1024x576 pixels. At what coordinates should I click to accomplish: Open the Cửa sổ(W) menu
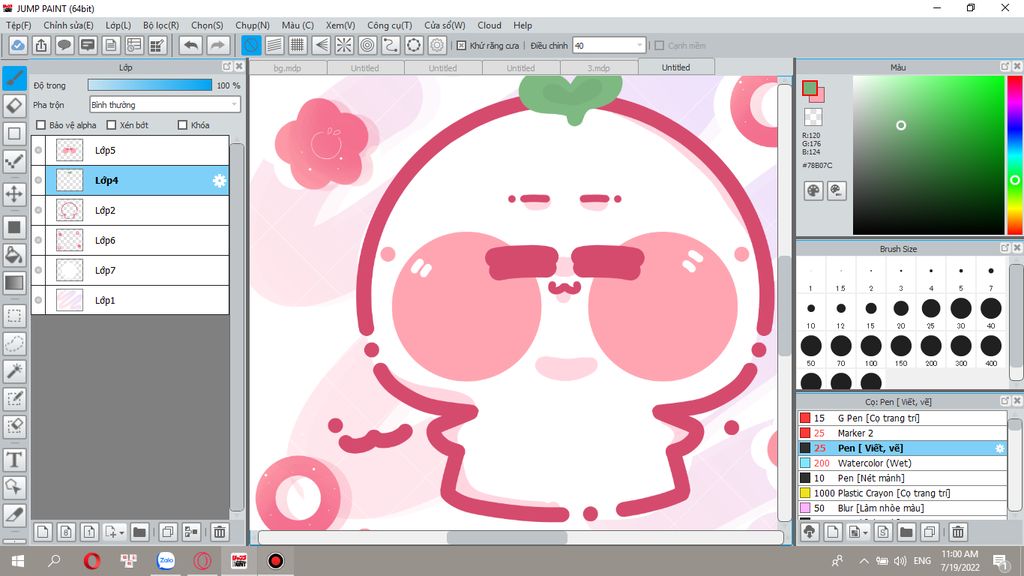[x=445, y=25]
